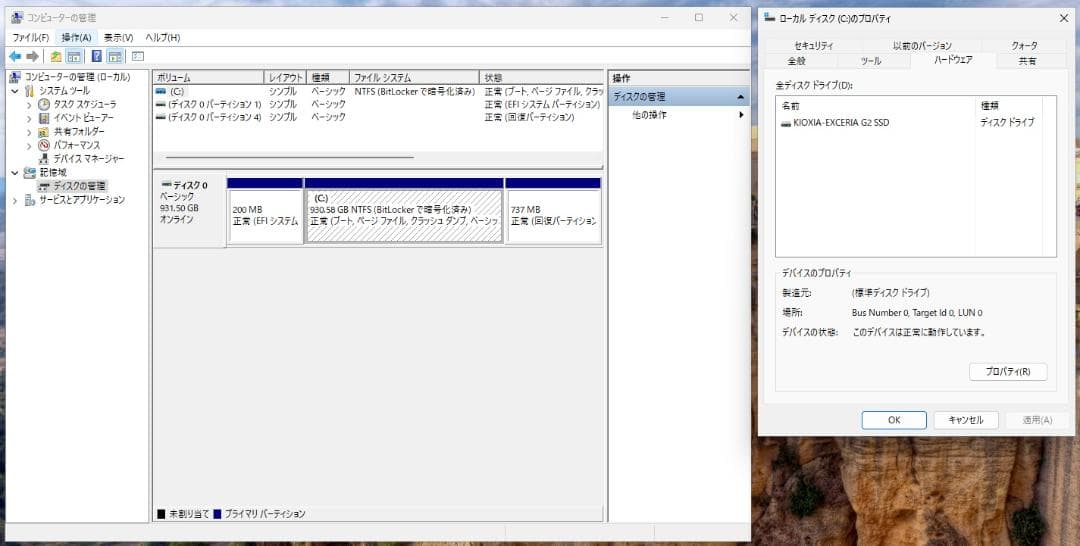The height and width of the screenshot is (546, 1080).
Task: Click the 未割り当て black legend swatch
Action: pos(161,514)
